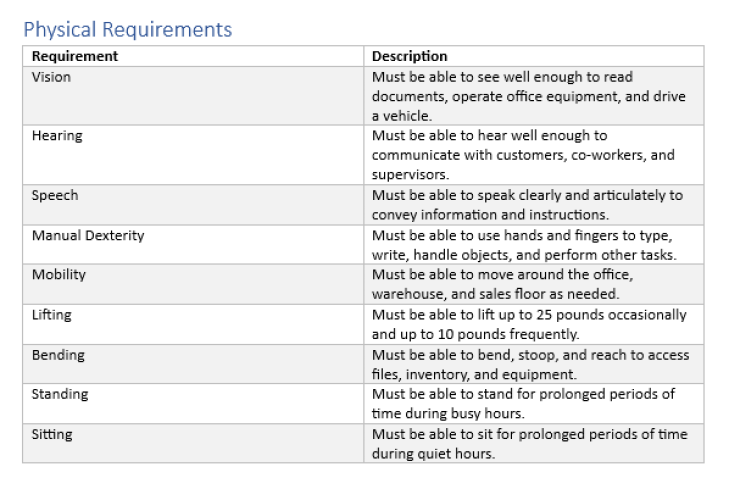Click the Sitting requirement cell

52,434
